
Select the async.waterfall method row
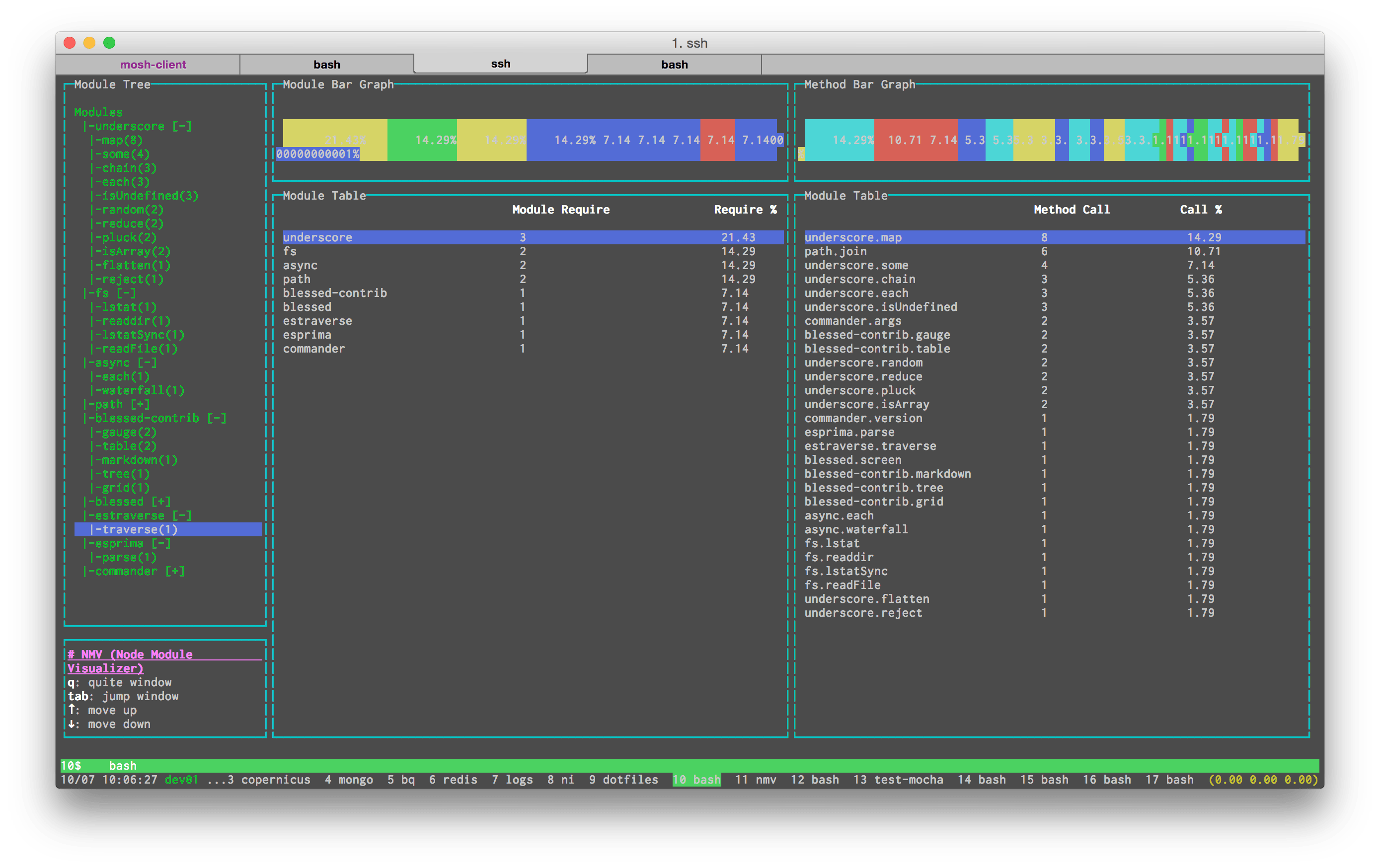pos(1055,529)
